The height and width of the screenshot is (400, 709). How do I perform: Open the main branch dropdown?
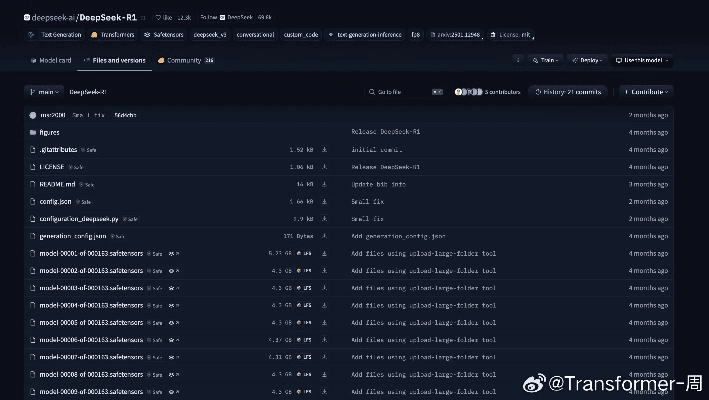(43, 92)
